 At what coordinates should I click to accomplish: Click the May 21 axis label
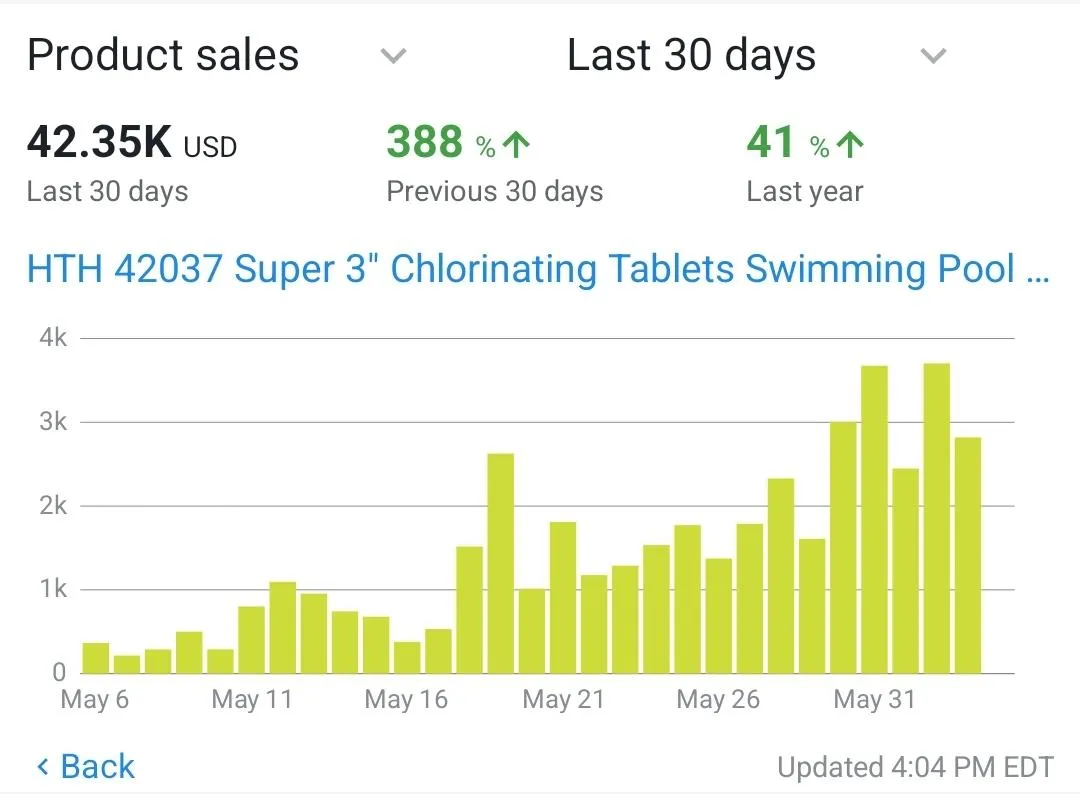564,700
